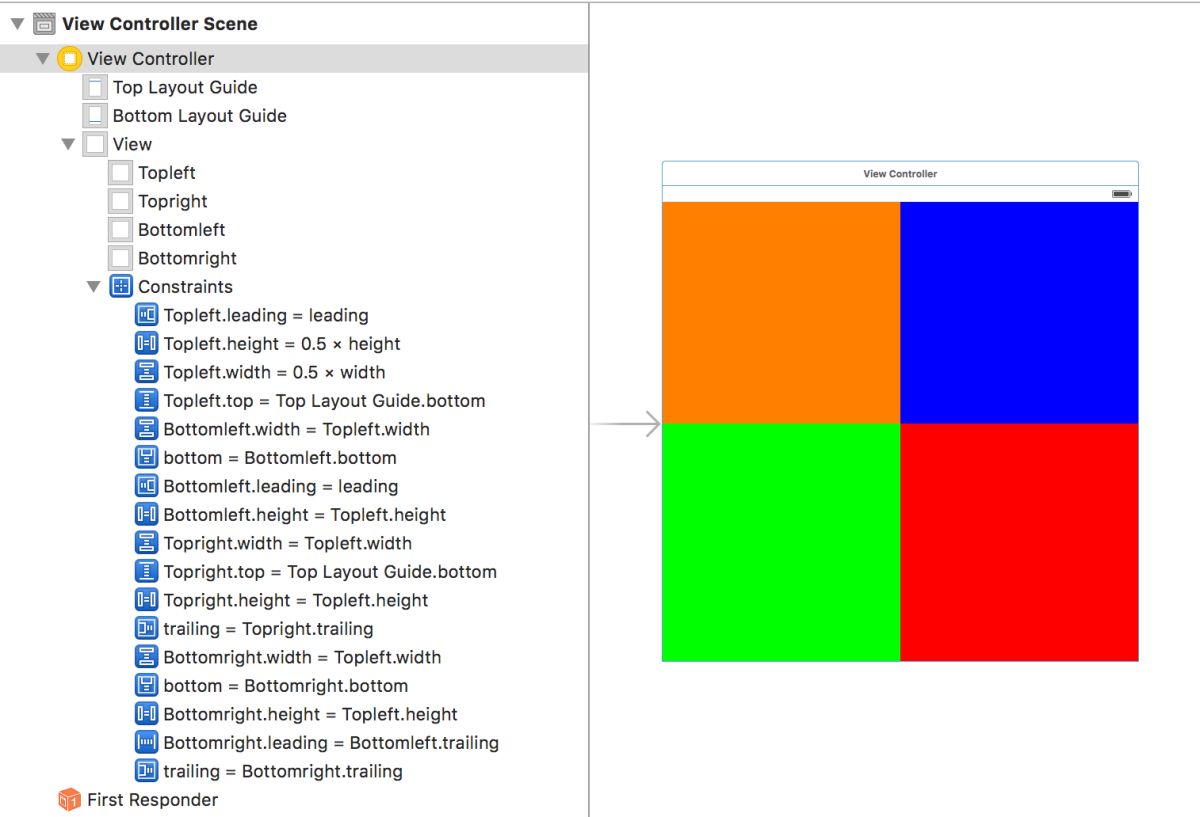Click icon of Topleft.top = Top Layout Guide.bottom

[146, 401]
